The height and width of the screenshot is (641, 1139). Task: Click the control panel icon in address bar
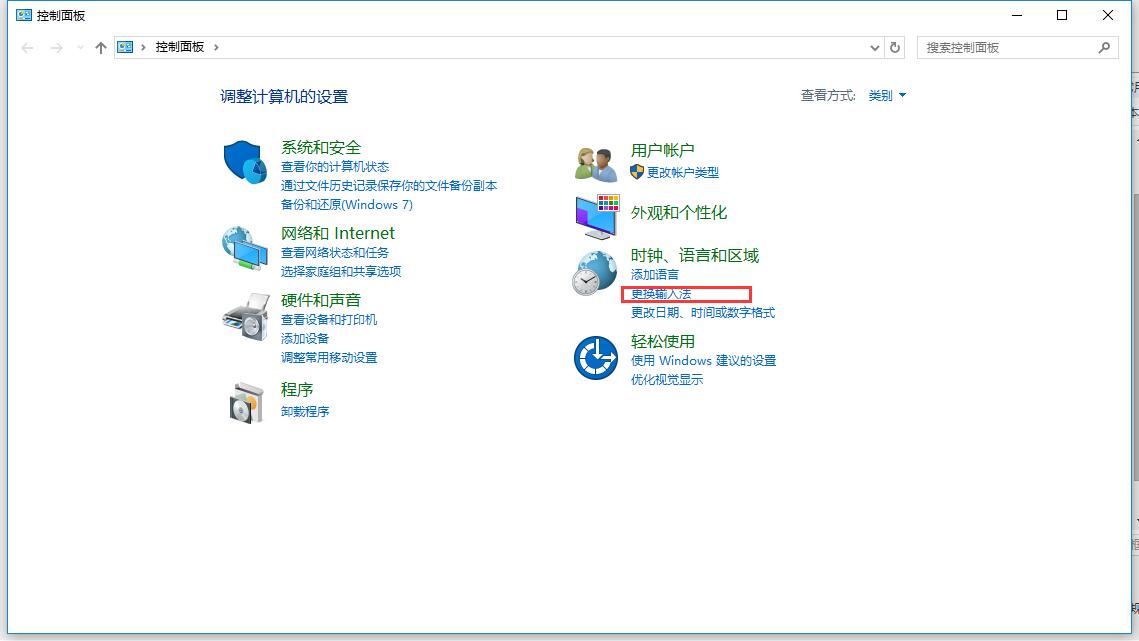(x=125, y=47)
